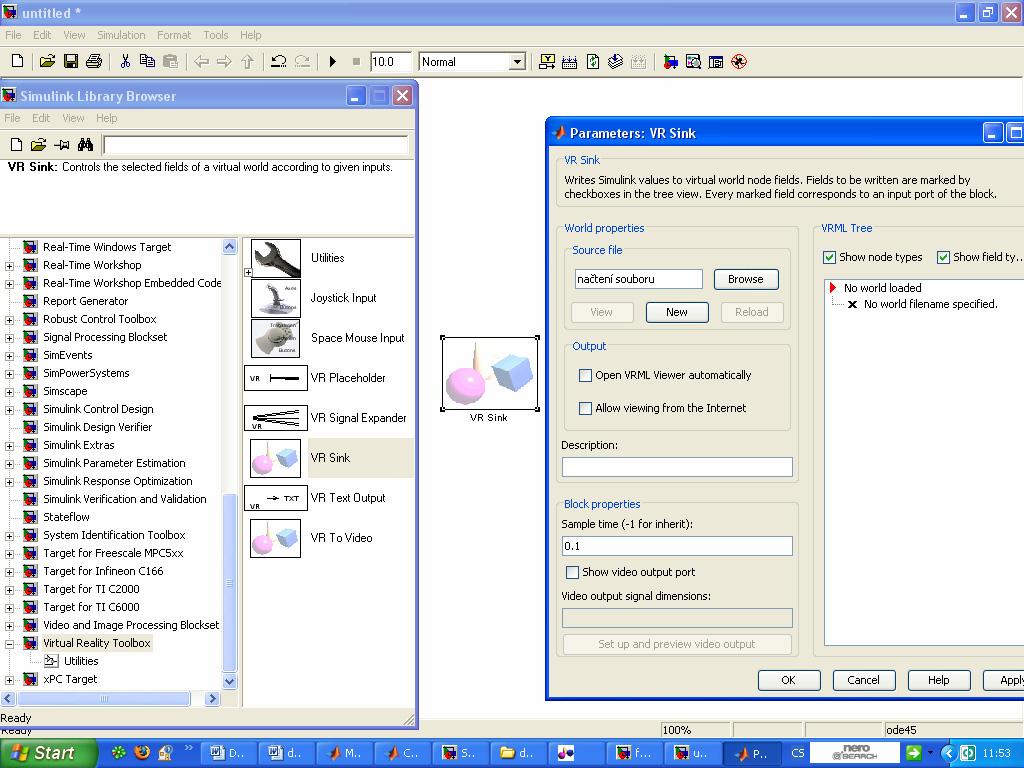1024x768 pixels.
Task: Uncheck Show node types checkbox
Action: tap(829, 257)
